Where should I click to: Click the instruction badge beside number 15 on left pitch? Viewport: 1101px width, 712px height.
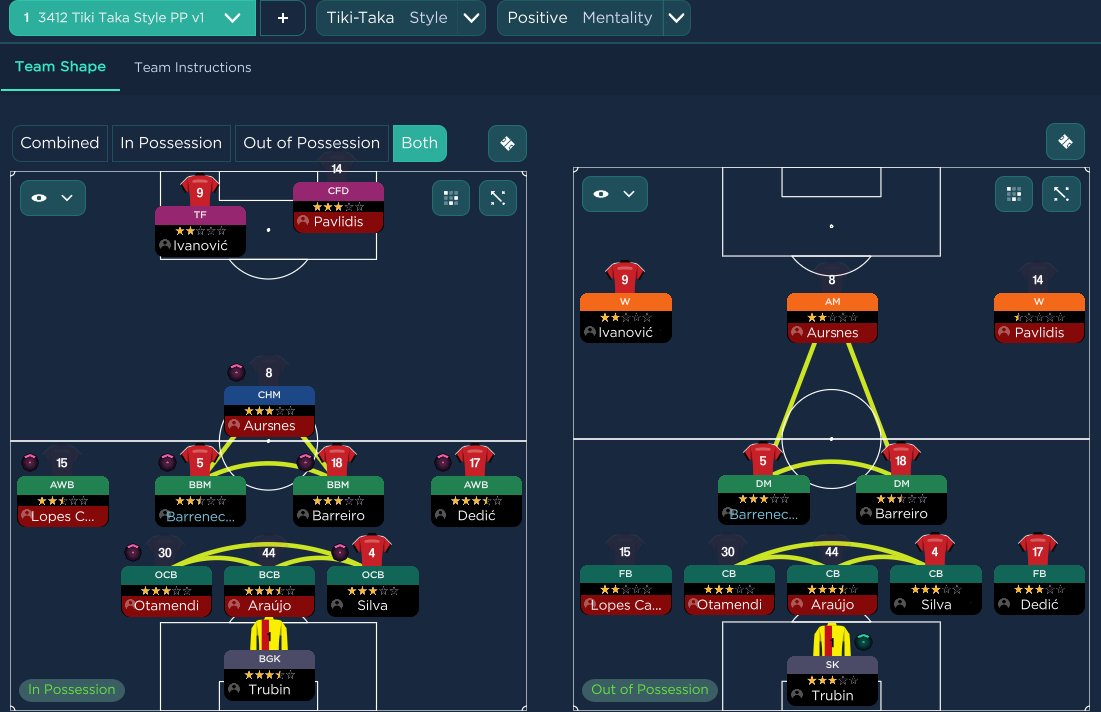(x=30, y=462)
